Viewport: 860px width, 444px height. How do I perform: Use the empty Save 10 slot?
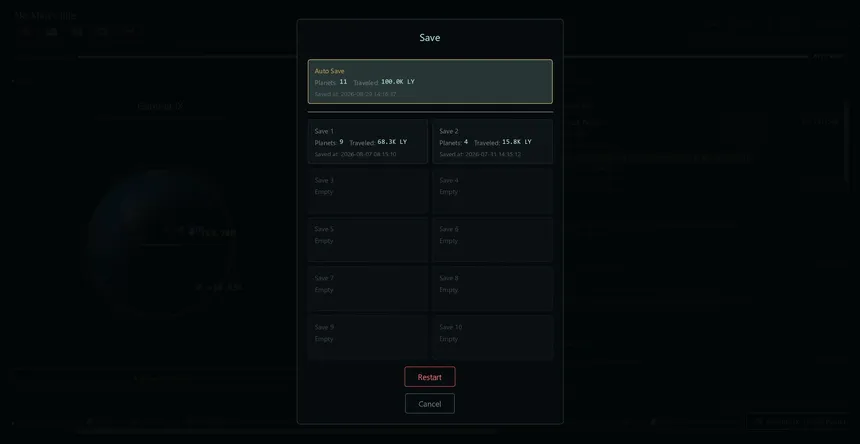pyautogui.click(x=493, y=338)
